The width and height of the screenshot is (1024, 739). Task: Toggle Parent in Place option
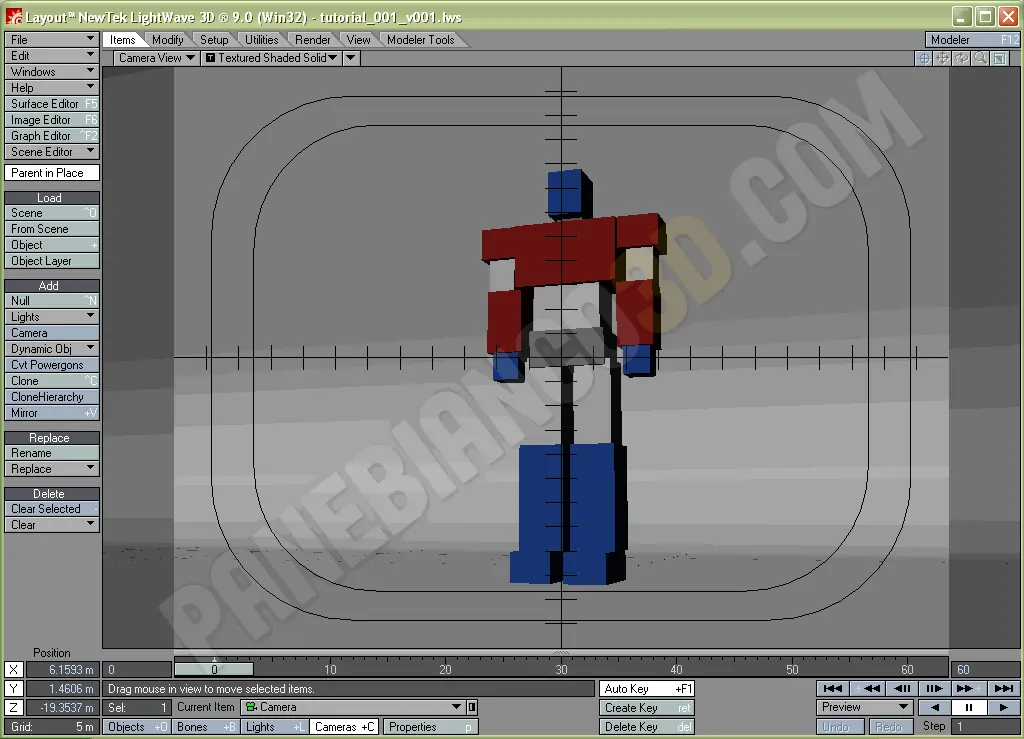pos(52,173)
